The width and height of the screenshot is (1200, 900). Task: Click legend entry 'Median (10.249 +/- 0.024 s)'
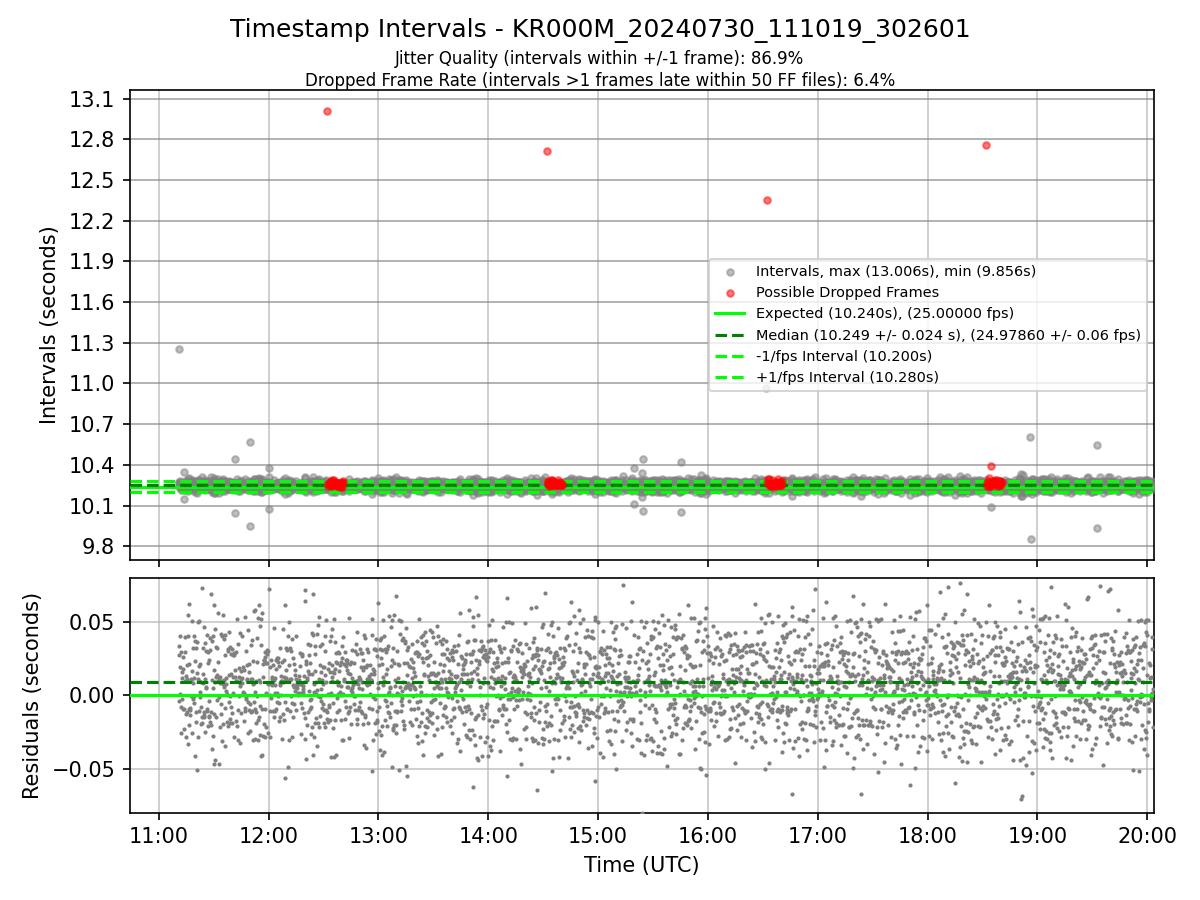point(930,335)
